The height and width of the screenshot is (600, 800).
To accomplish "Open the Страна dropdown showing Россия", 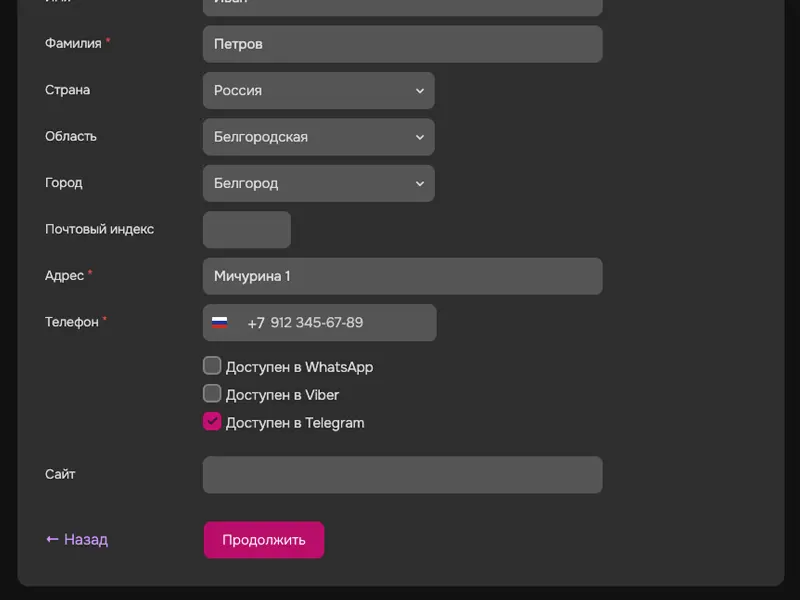I will click(318, 90).
